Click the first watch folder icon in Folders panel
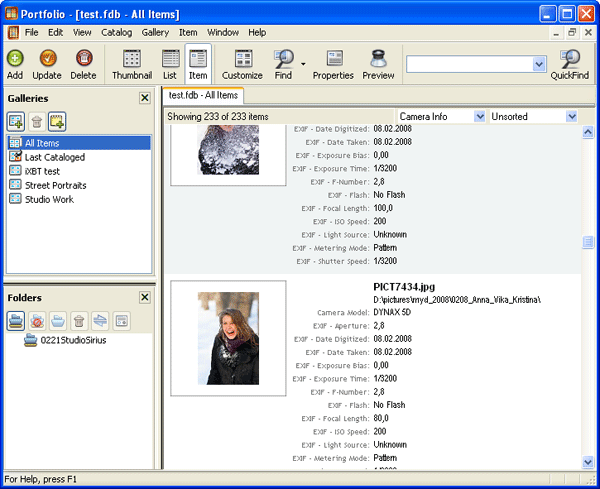Image resolution: width=600 pixels, height=489 pixels. pyautogui.click(x=16, y=321)
